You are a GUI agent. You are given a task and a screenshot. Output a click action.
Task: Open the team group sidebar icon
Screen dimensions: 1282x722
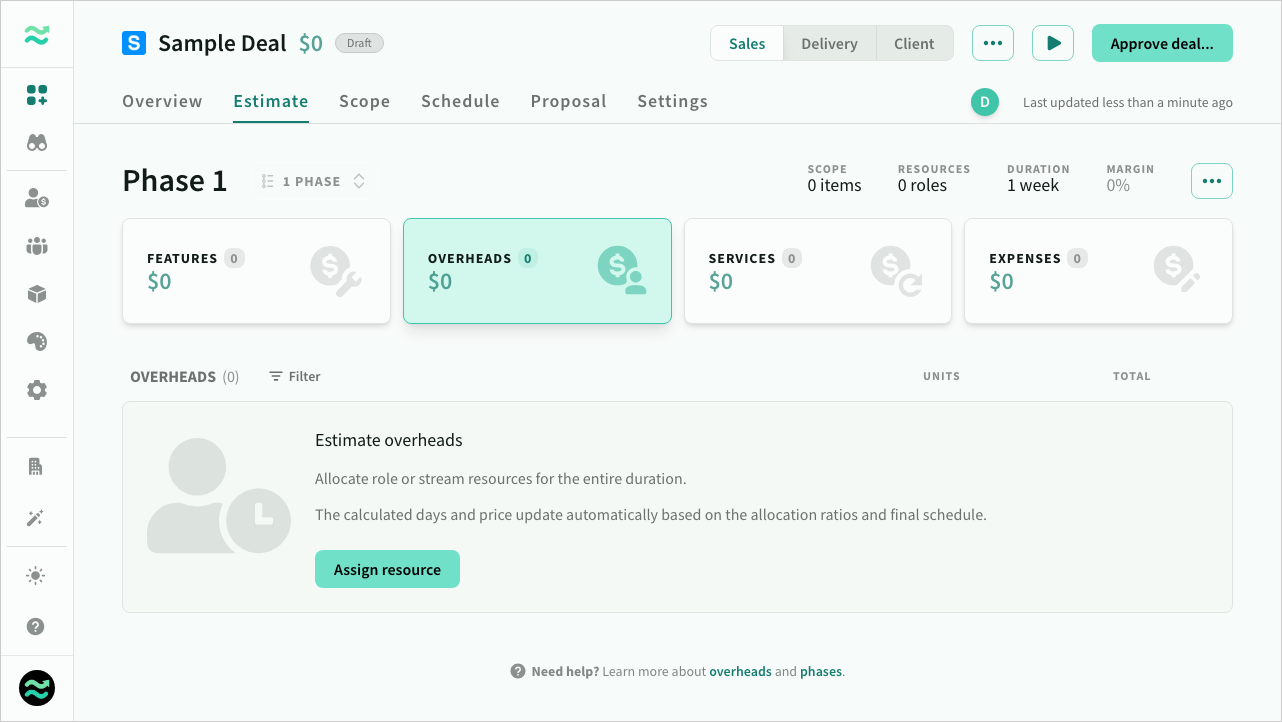pyautogui.click(x=37, y=246)
